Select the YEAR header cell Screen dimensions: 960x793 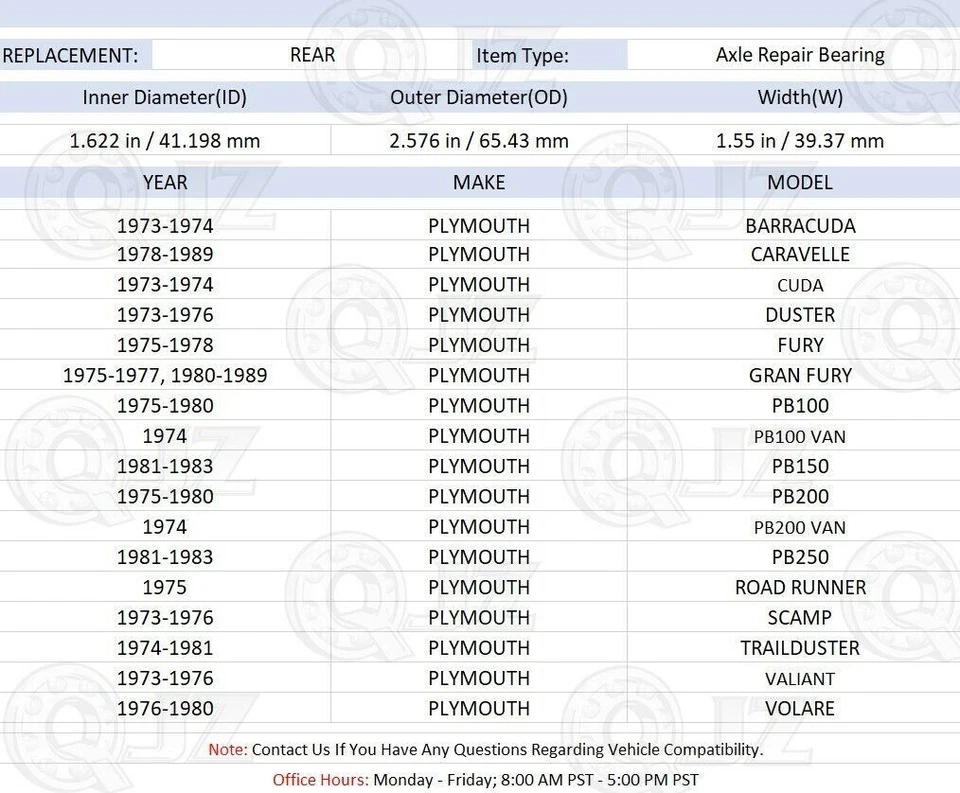[x=164, y=183]
